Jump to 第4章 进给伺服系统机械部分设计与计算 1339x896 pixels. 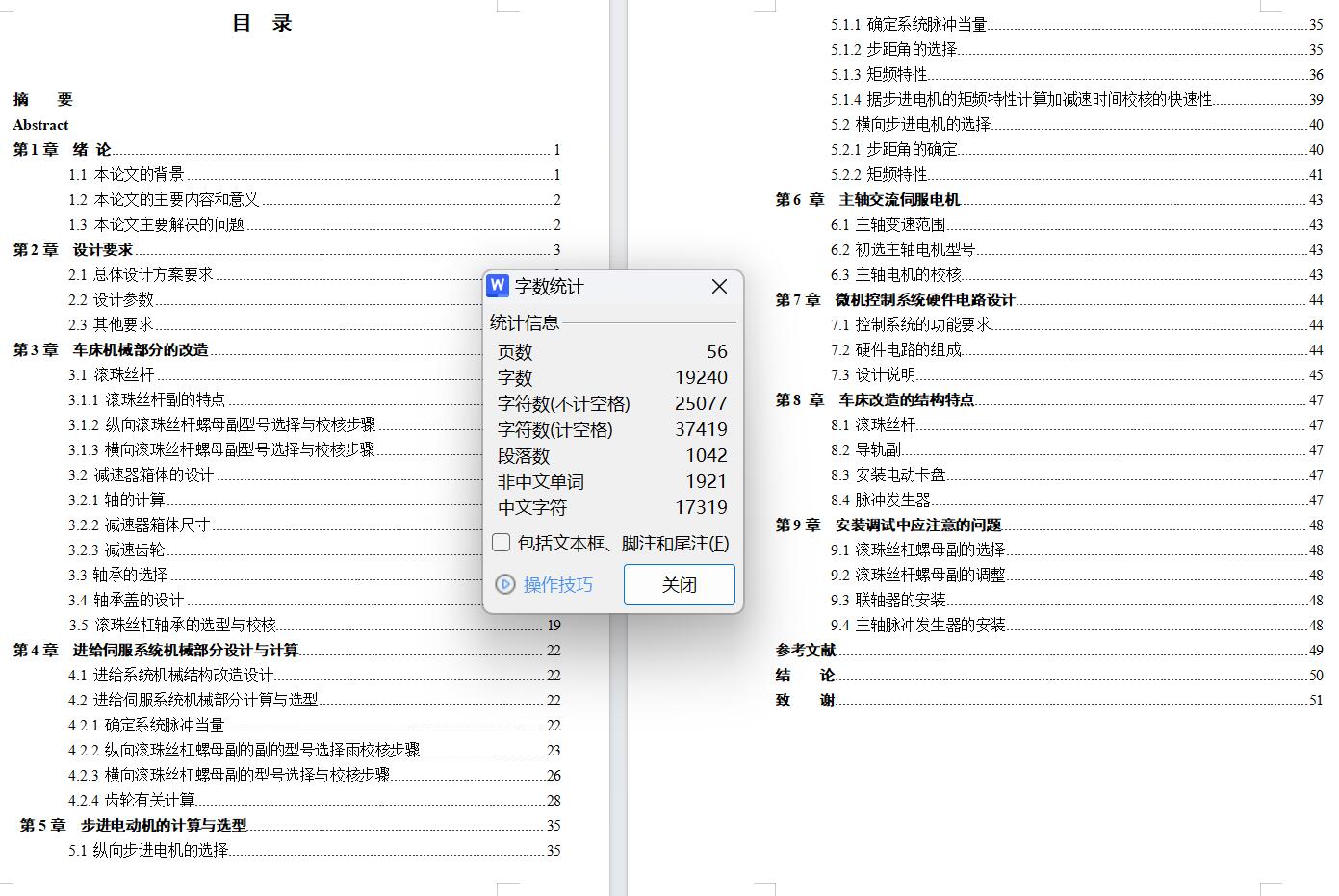287,650
